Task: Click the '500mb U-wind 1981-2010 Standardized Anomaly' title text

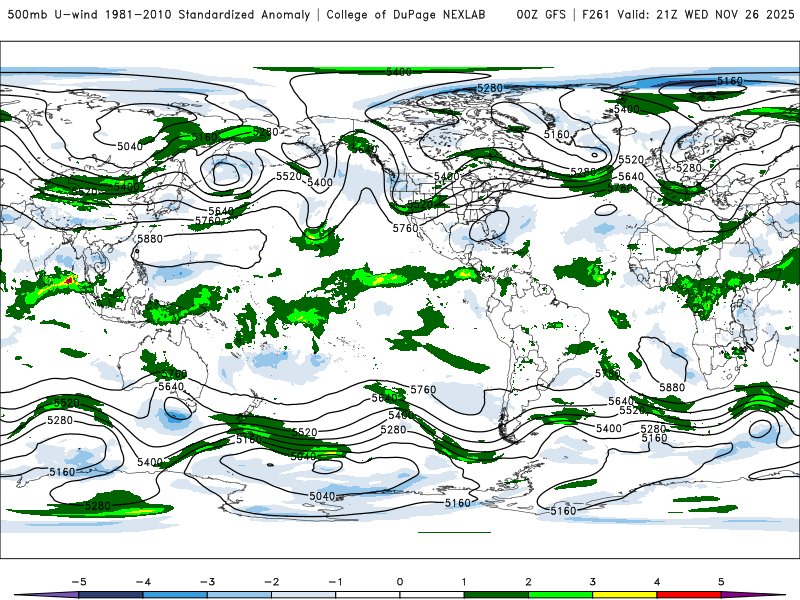Action: [x=159, y=14]
